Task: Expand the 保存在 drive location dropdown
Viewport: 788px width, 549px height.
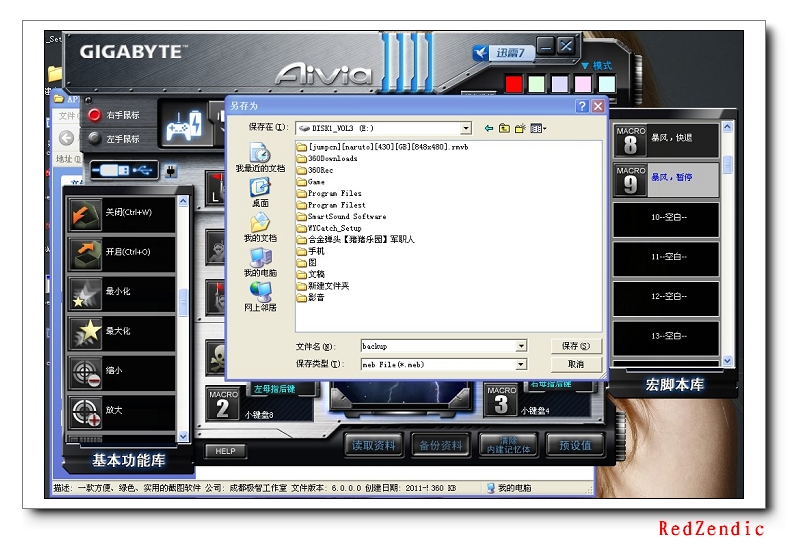Action: [x=466, y=129]
